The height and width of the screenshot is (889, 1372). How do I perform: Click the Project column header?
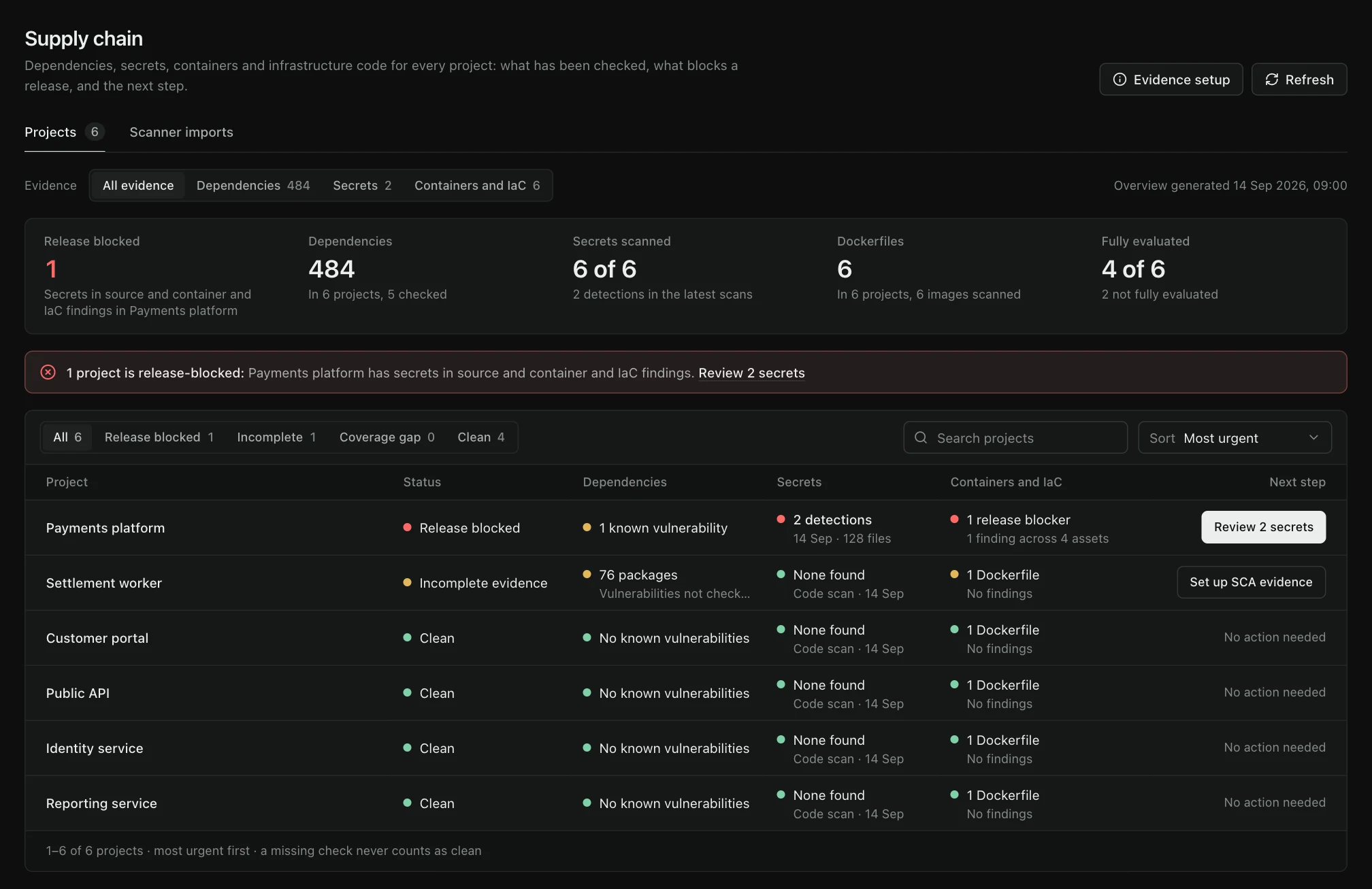coord(67,482)
